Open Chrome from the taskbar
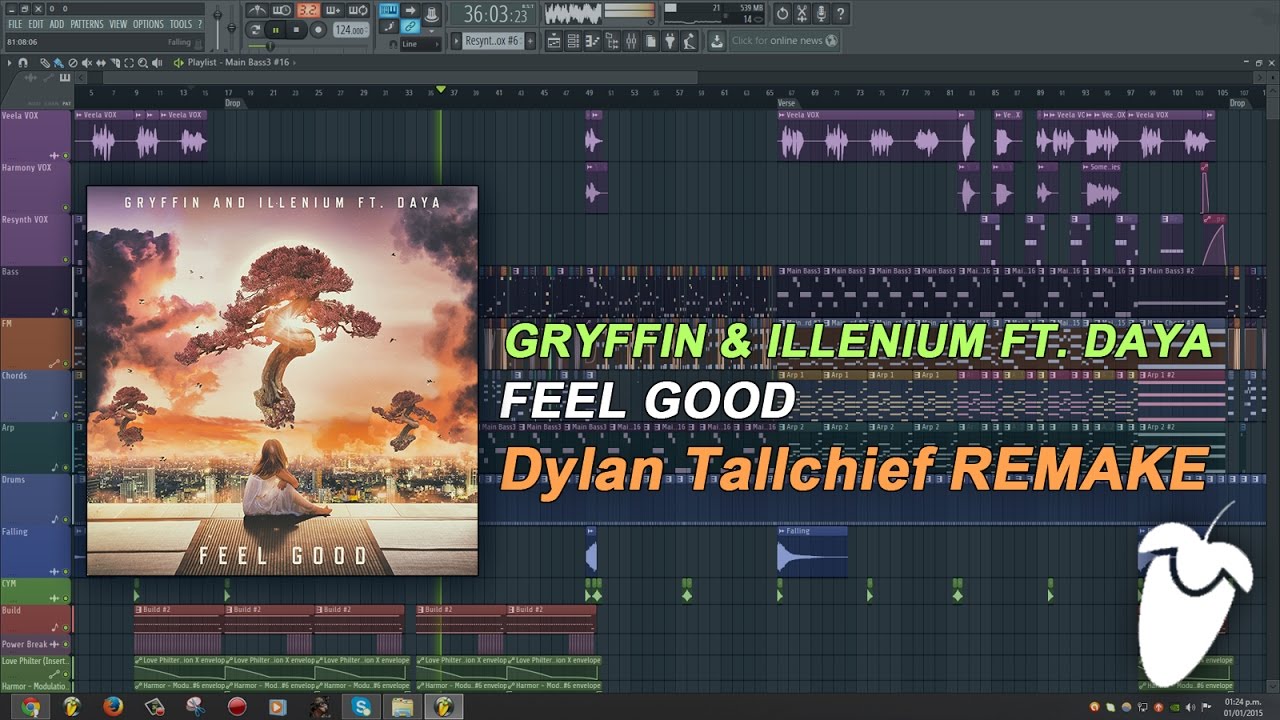This screenshot has width=1280, height=720. [x=30, y=707]
